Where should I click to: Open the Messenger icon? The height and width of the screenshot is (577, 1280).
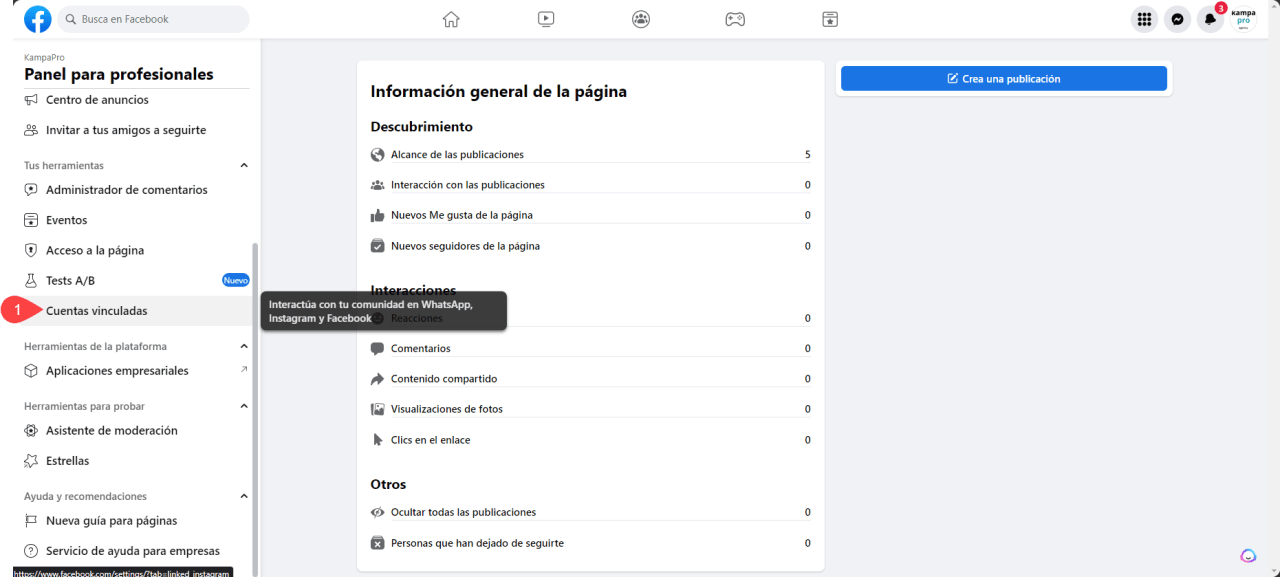[1178, 19]
